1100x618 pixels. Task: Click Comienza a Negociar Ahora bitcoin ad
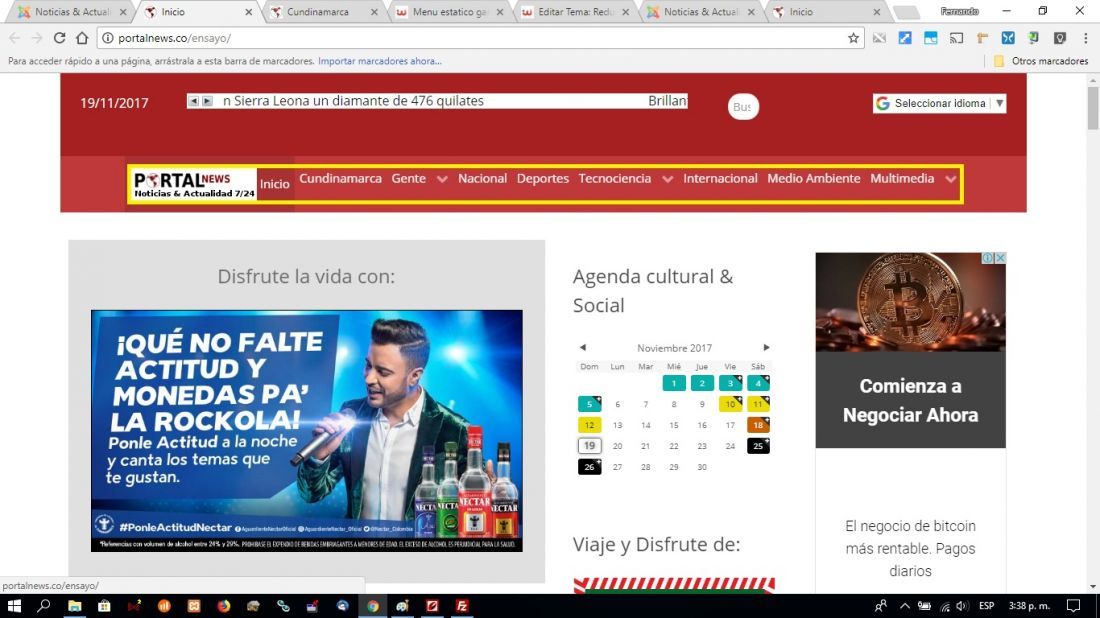click(x=911, y=400)
